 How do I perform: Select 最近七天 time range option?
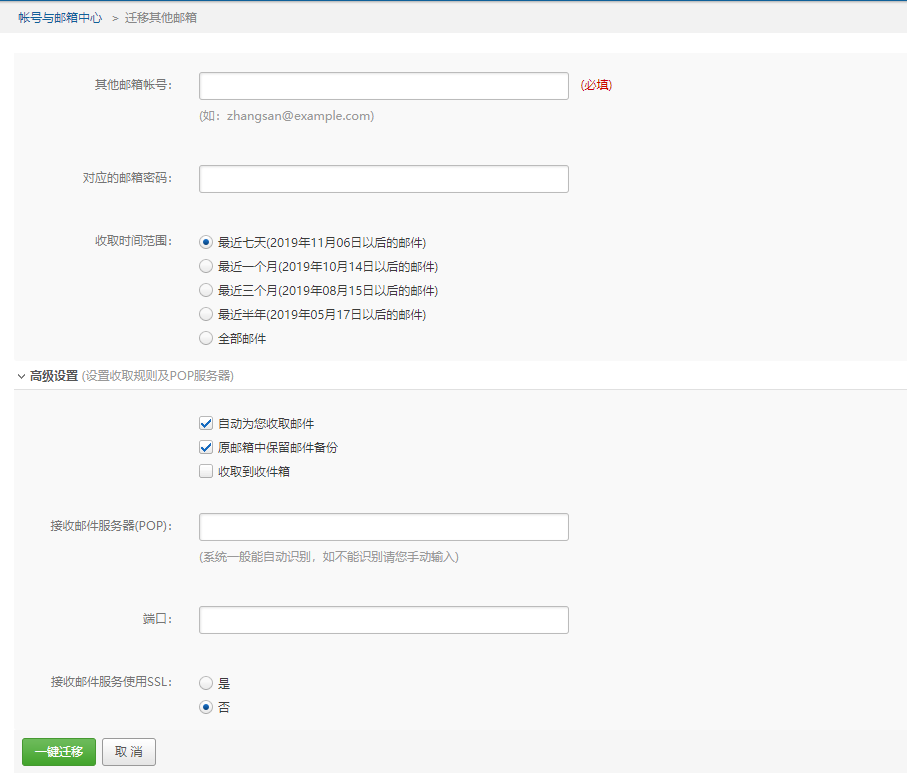pyautogui.click(x=206, y=242)
